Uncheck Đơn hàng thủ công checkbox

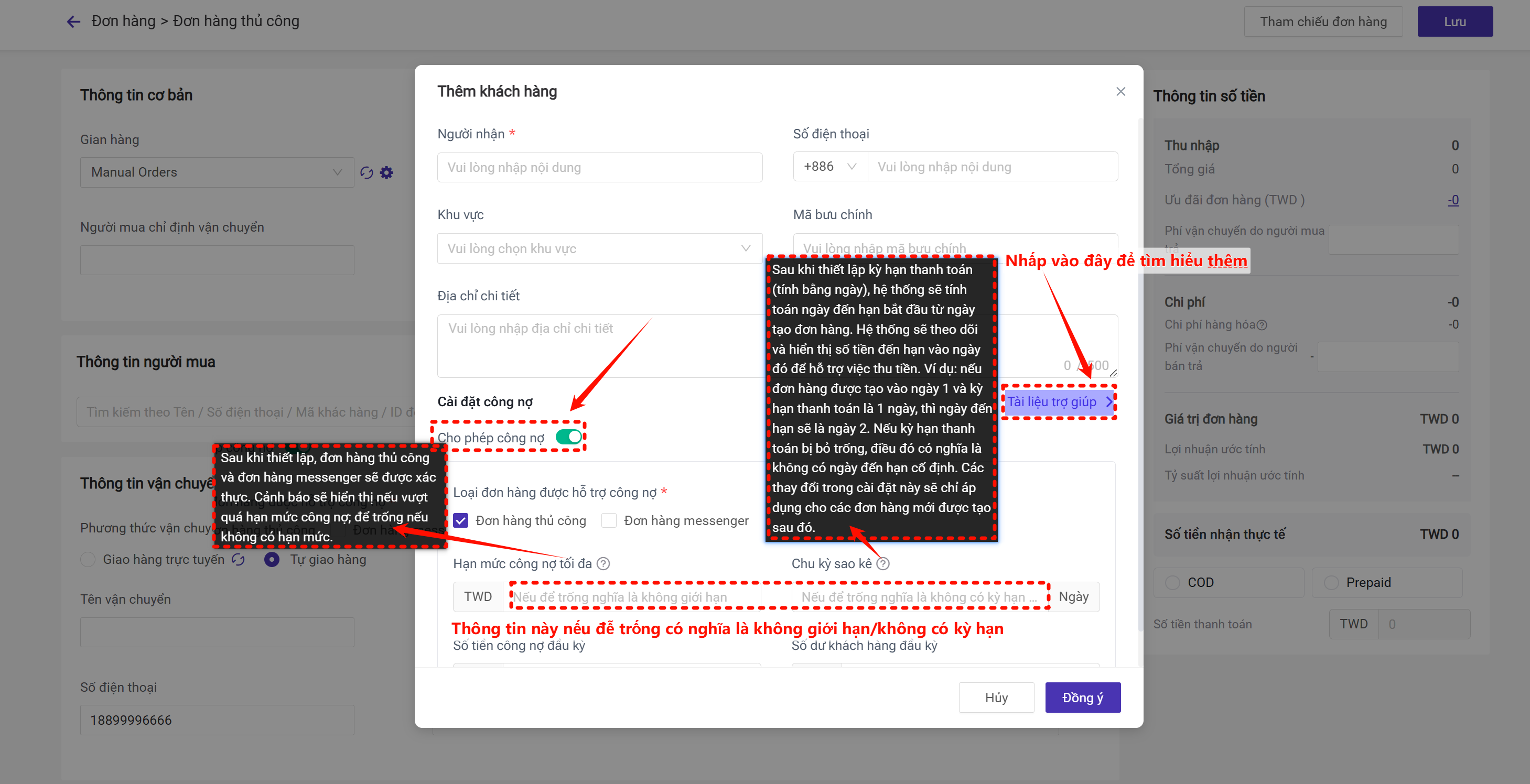(461, 520)
